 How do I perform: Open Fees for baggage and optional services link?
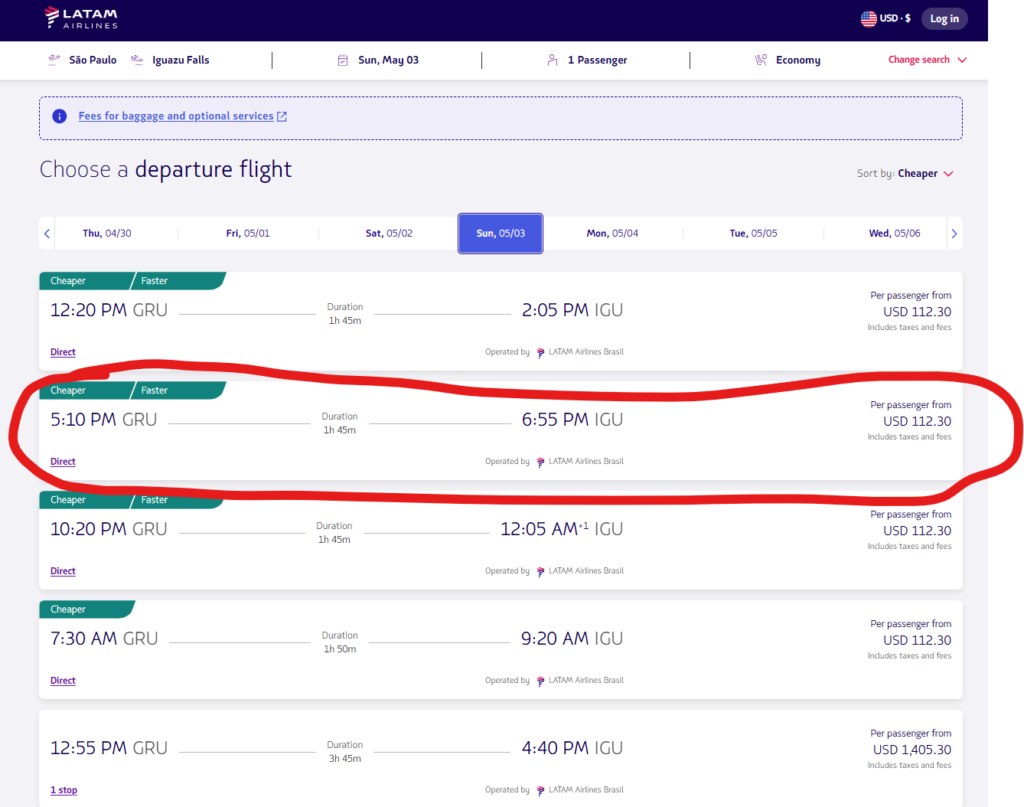pos(176,116)
